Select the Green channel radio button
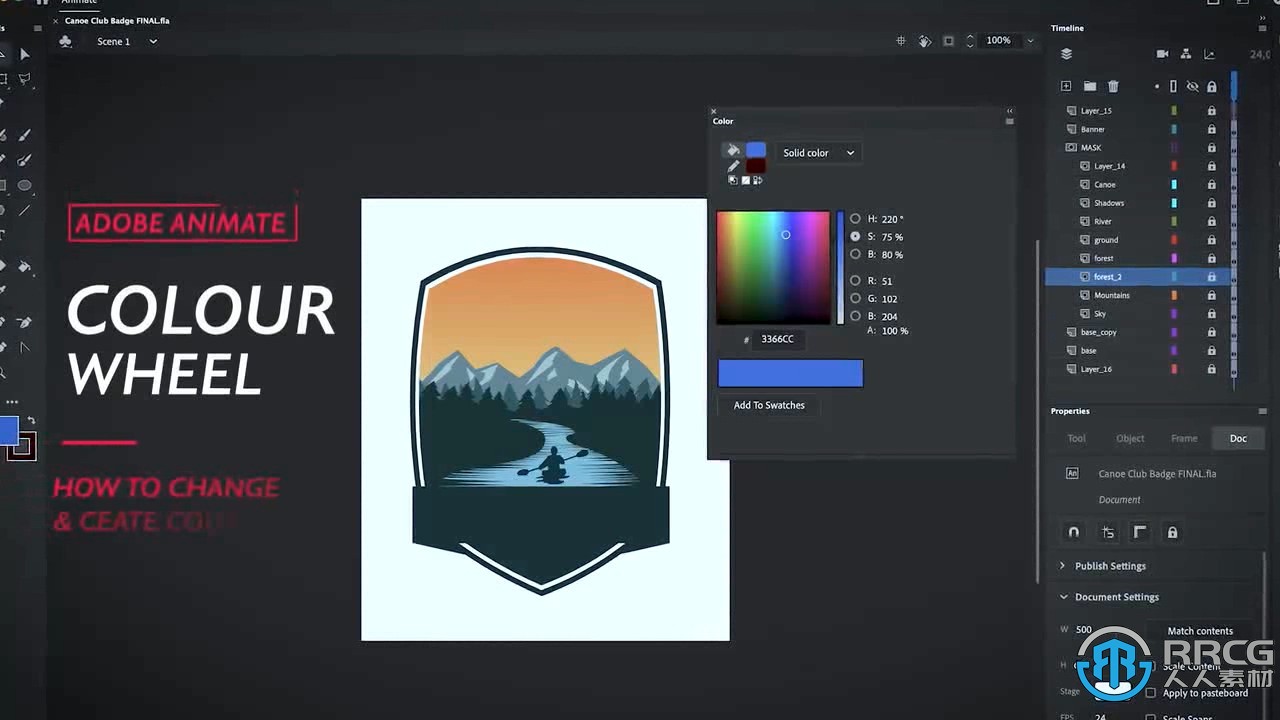The height and width of the screenshot is (720, 1280). (x=855, y=298)
